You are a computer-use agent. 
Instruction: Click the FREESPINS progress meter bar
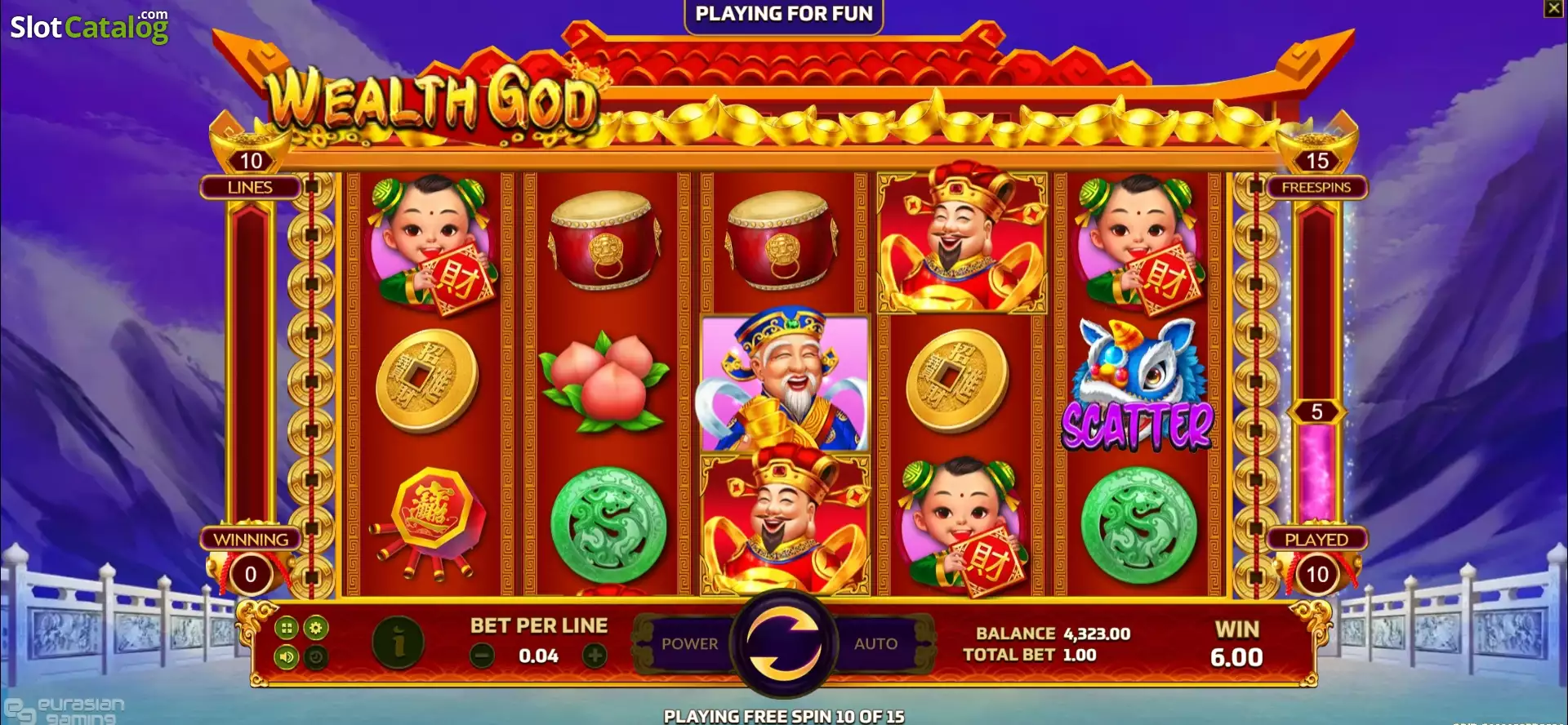[x=1316, y=359]
